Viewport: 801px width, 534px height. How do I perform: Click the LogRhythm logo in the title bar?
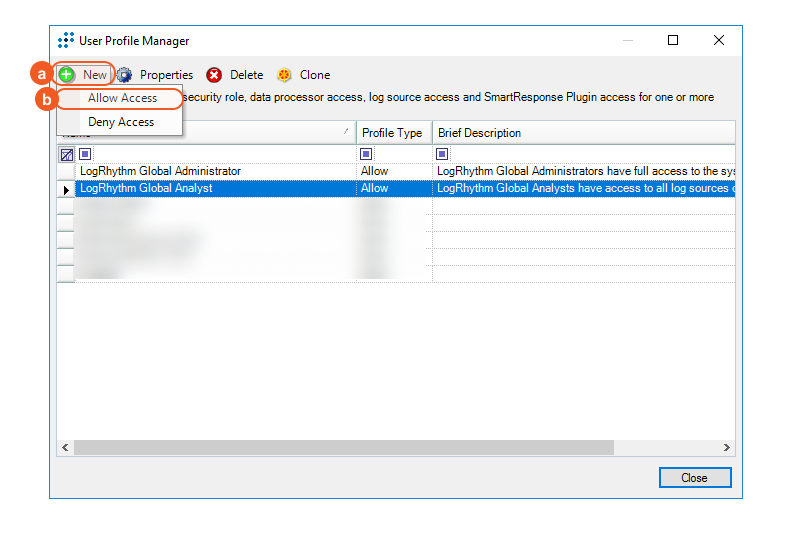click(66, 41)
